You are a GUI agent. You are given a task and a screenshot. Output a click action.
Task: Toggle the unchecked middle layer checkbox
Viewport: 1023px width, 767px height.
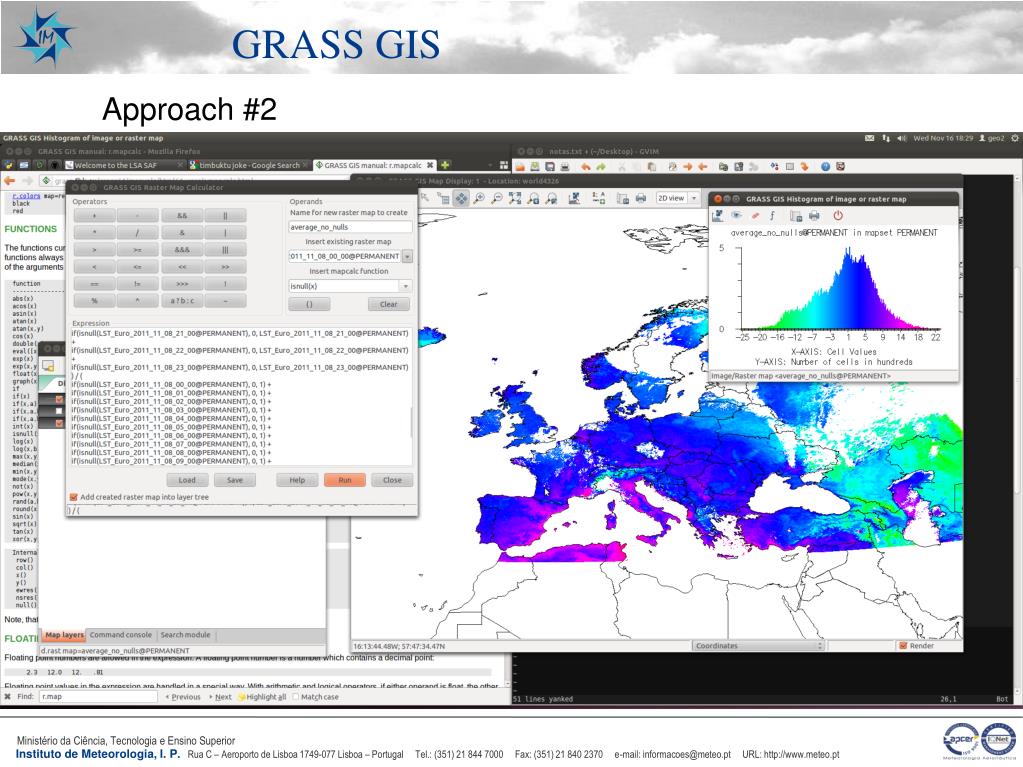point(59,411)
